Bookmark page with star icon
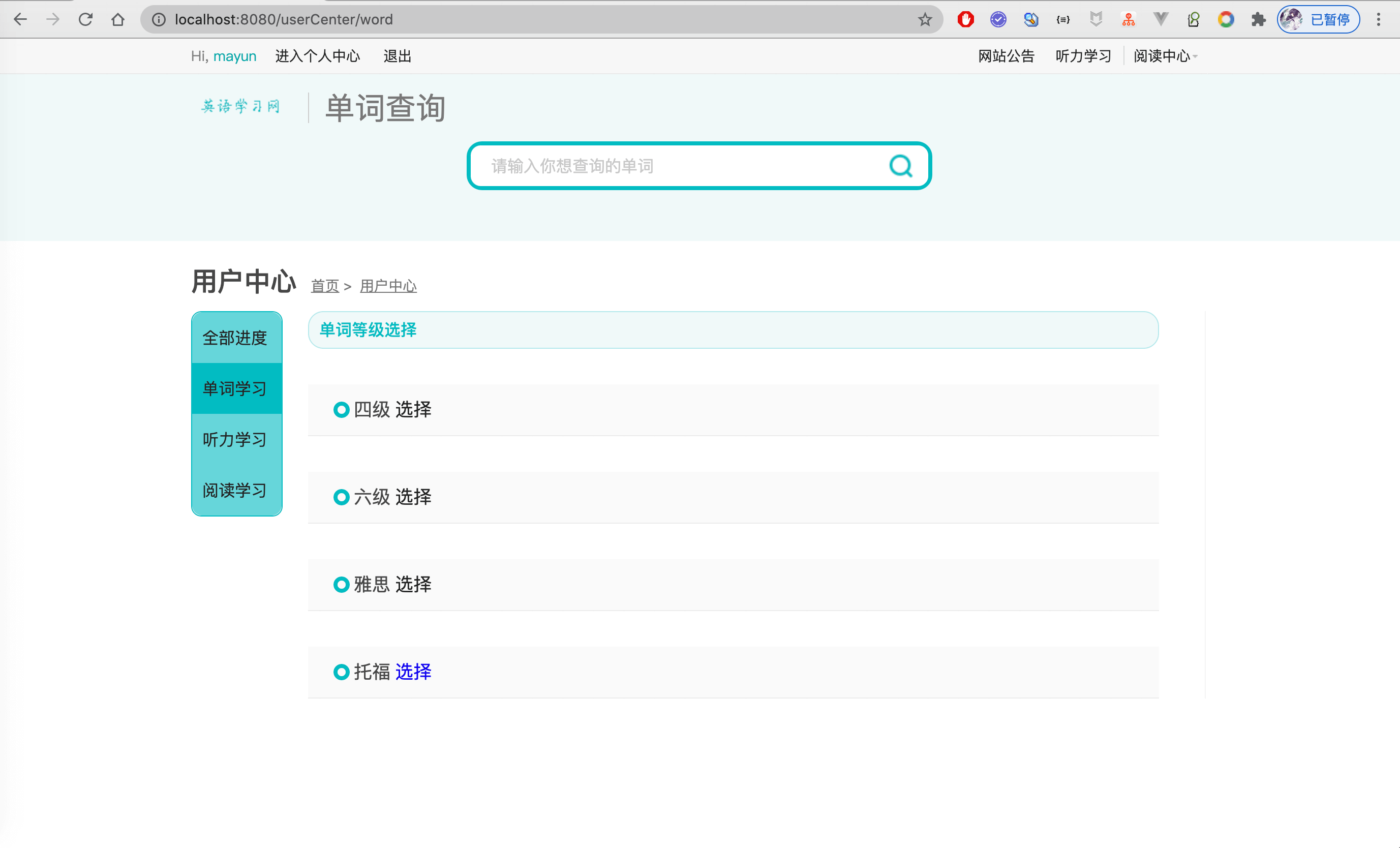The width and height of the screenshot is (1400, 848). coord(925,19)
